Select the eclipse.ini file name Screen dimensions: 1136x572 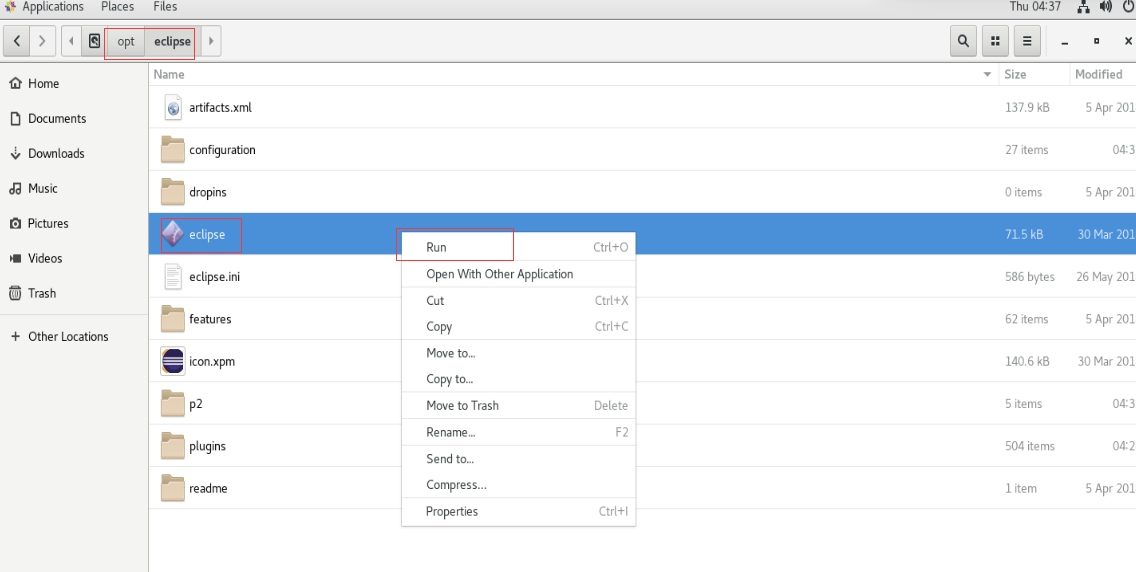pos(214,277)
